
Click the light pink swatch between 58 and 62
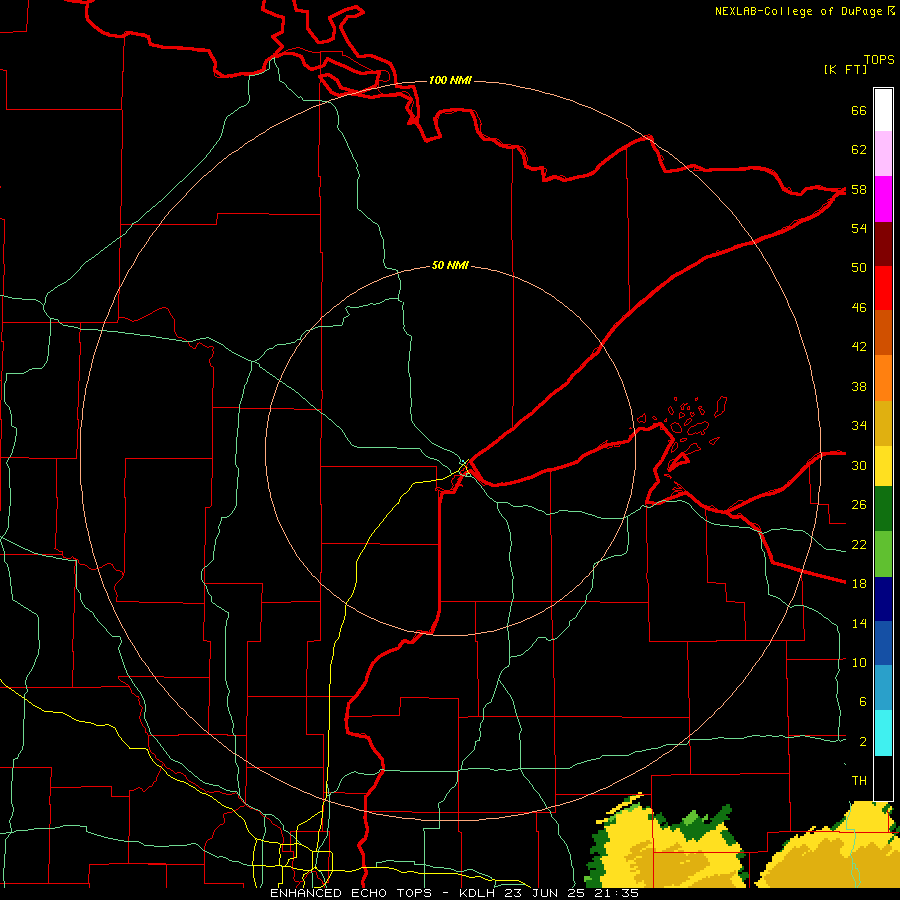883,153
